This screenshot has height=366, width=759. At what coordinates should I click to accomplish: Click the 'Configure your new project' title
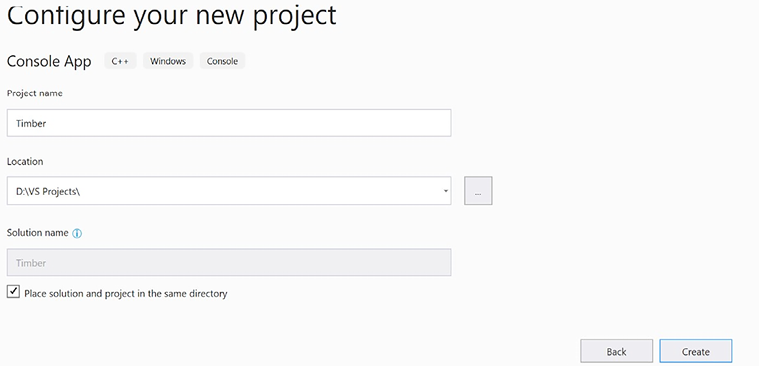point(171,15)
